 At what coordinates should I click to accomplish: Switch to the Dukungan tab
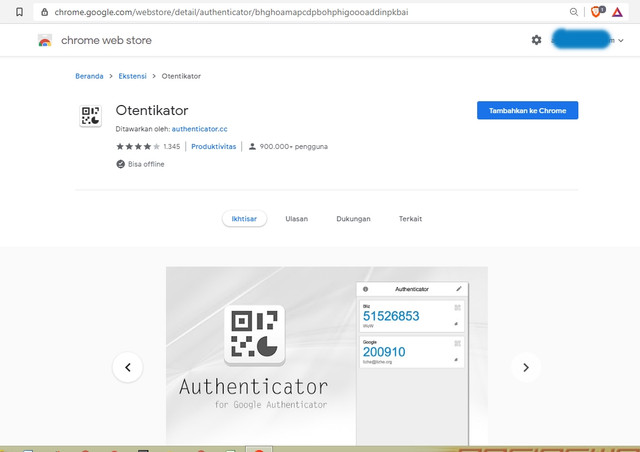tap(353, 219)
